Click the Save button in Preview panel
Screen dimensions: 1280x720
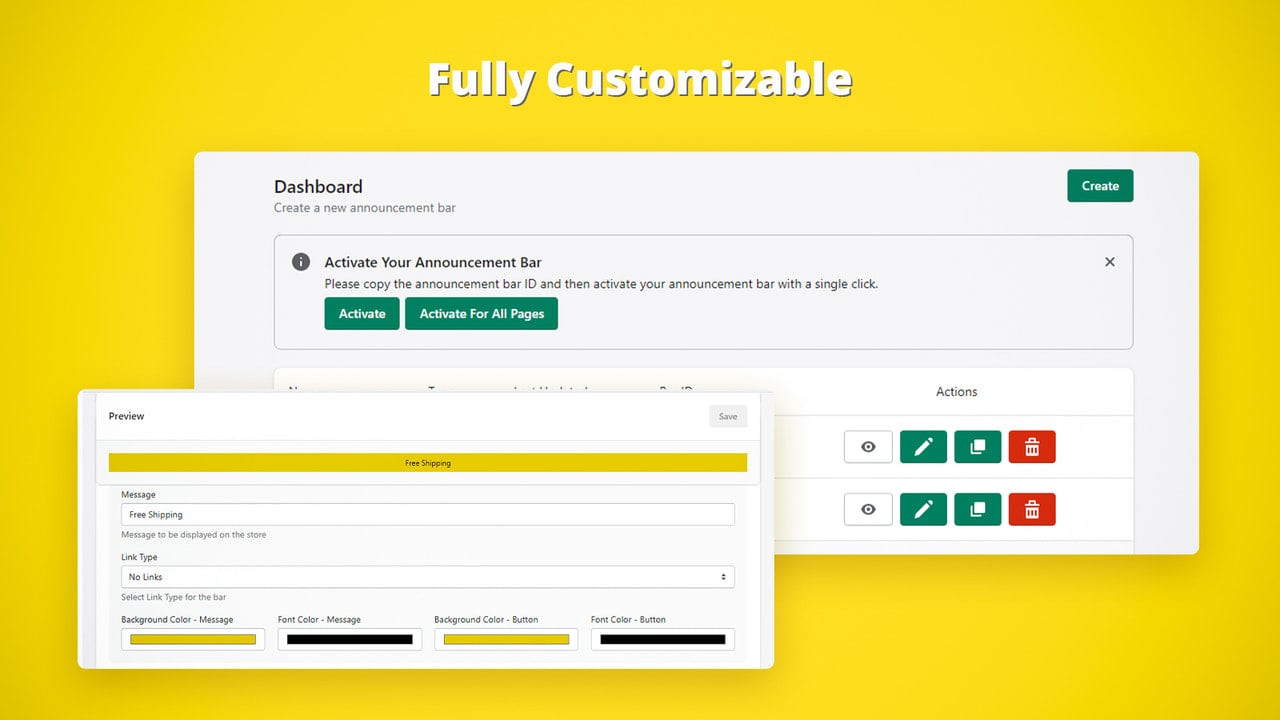point(728,416)
